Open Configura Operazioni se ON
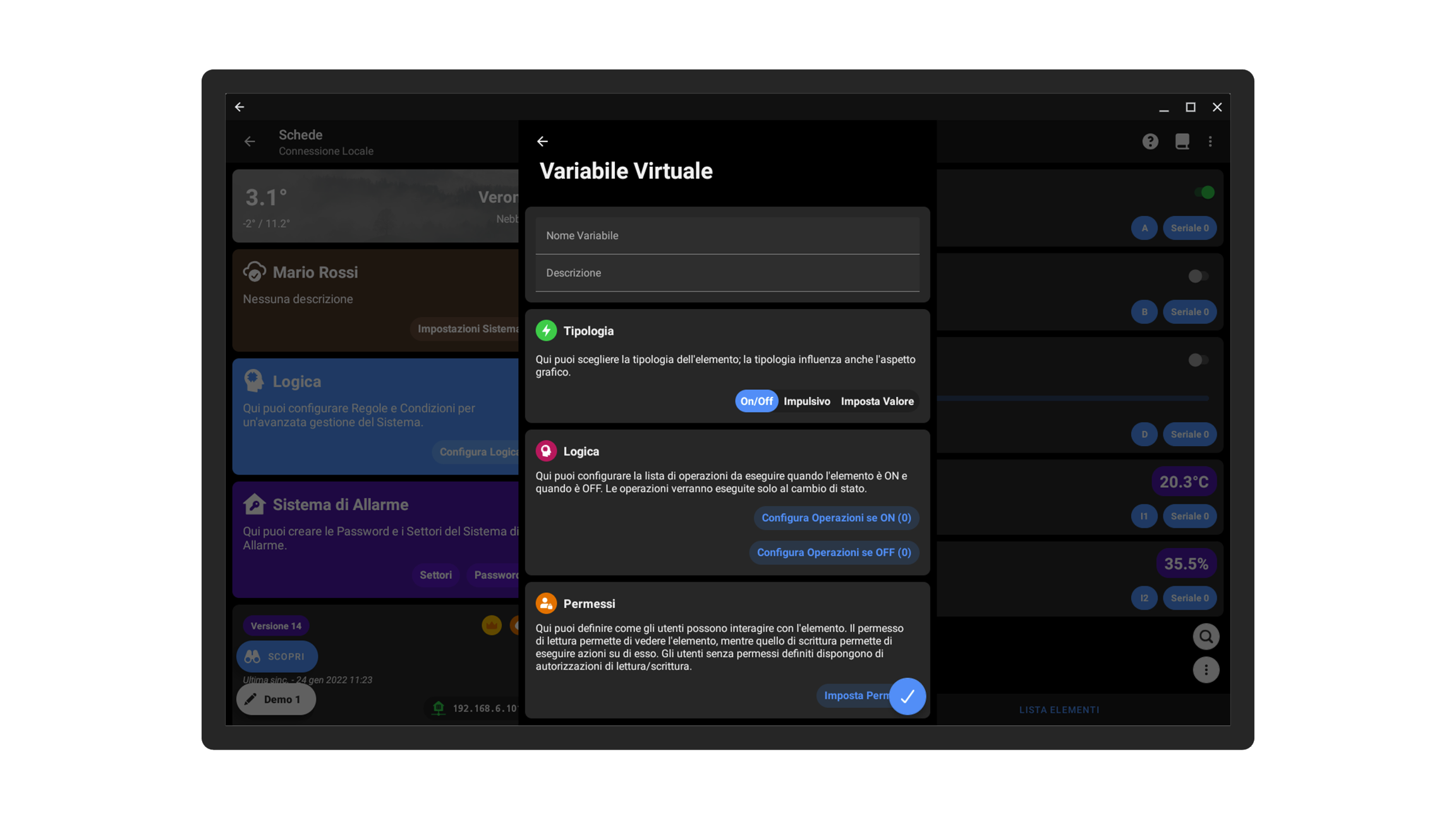Image resolution: width=1456 pixels, height=819 pixels. [x=835, y=518]
